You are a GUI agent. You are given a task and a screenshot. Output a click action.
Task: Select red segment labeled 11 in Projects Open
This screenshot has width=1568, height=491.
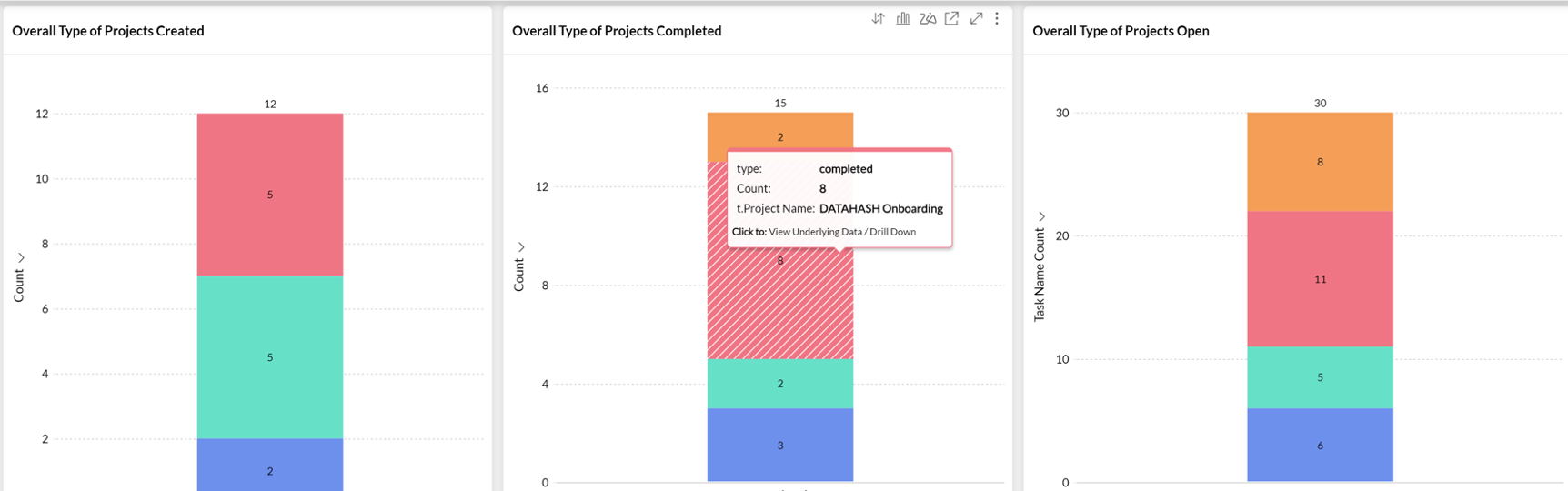click(1320, 279)
